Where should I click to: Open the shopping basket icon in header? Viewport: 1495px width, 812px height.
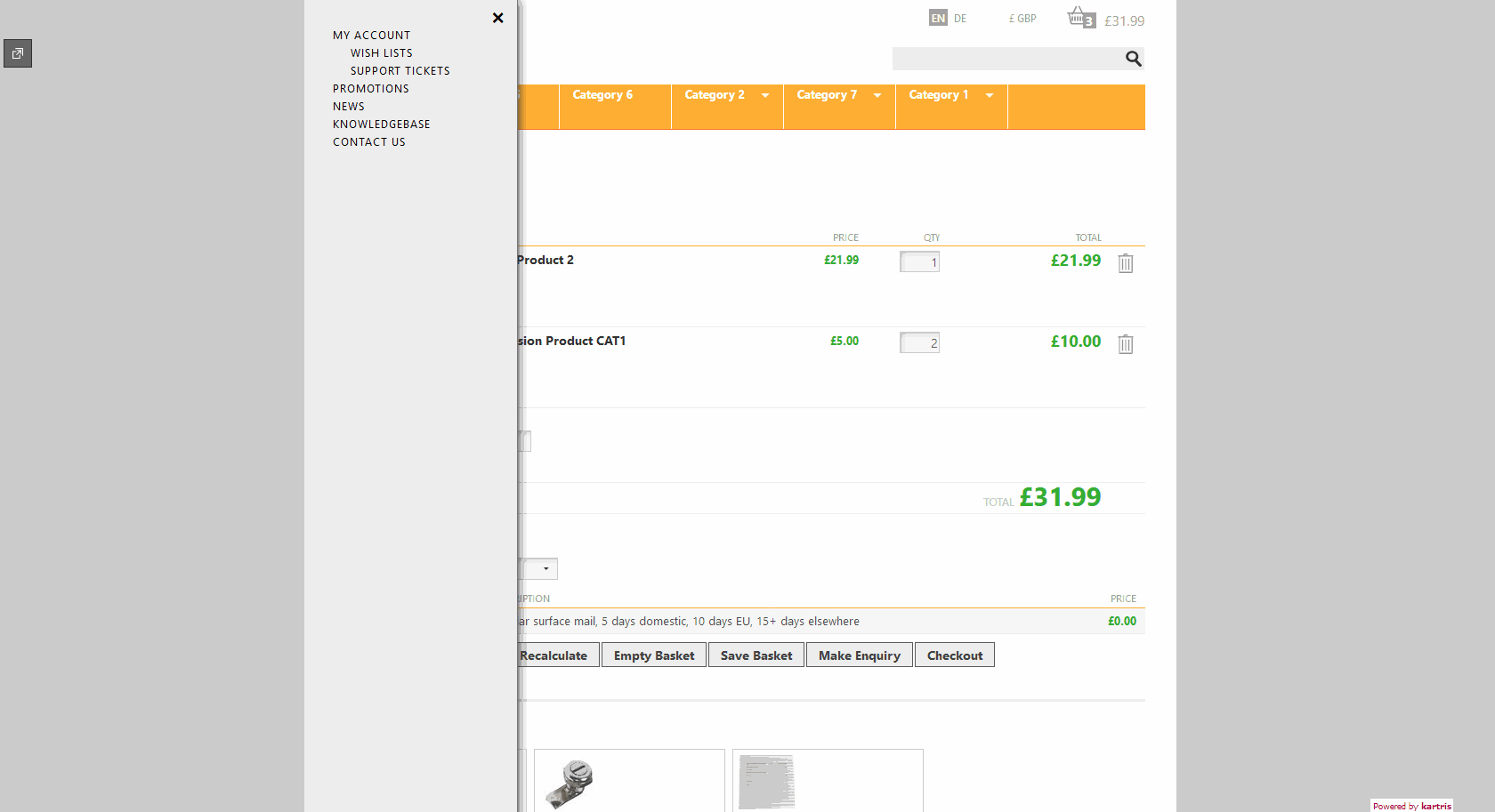1079,17
